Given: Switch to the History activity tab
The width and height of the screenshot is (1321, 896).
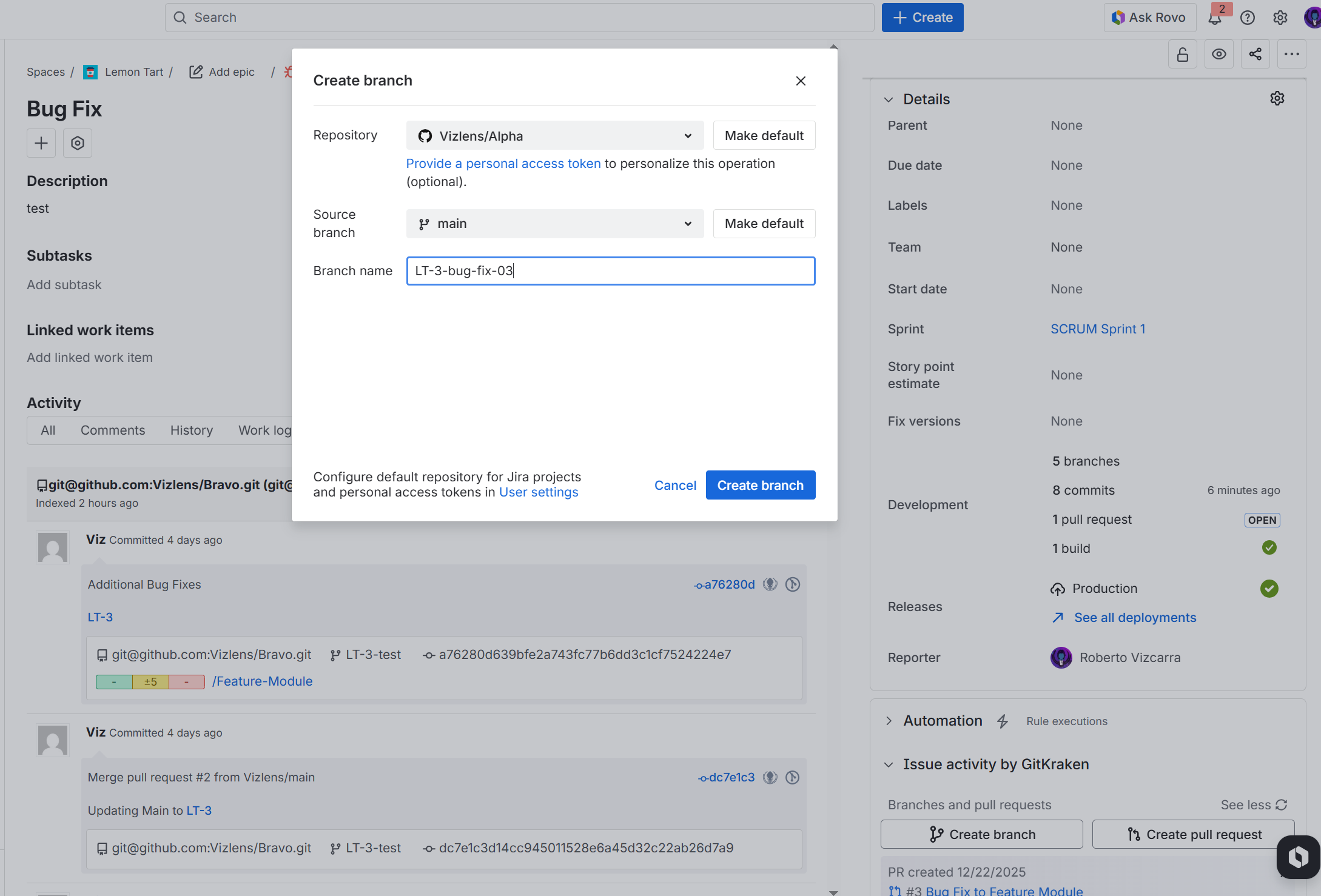Looking at the screenshot, I should 192,430.
